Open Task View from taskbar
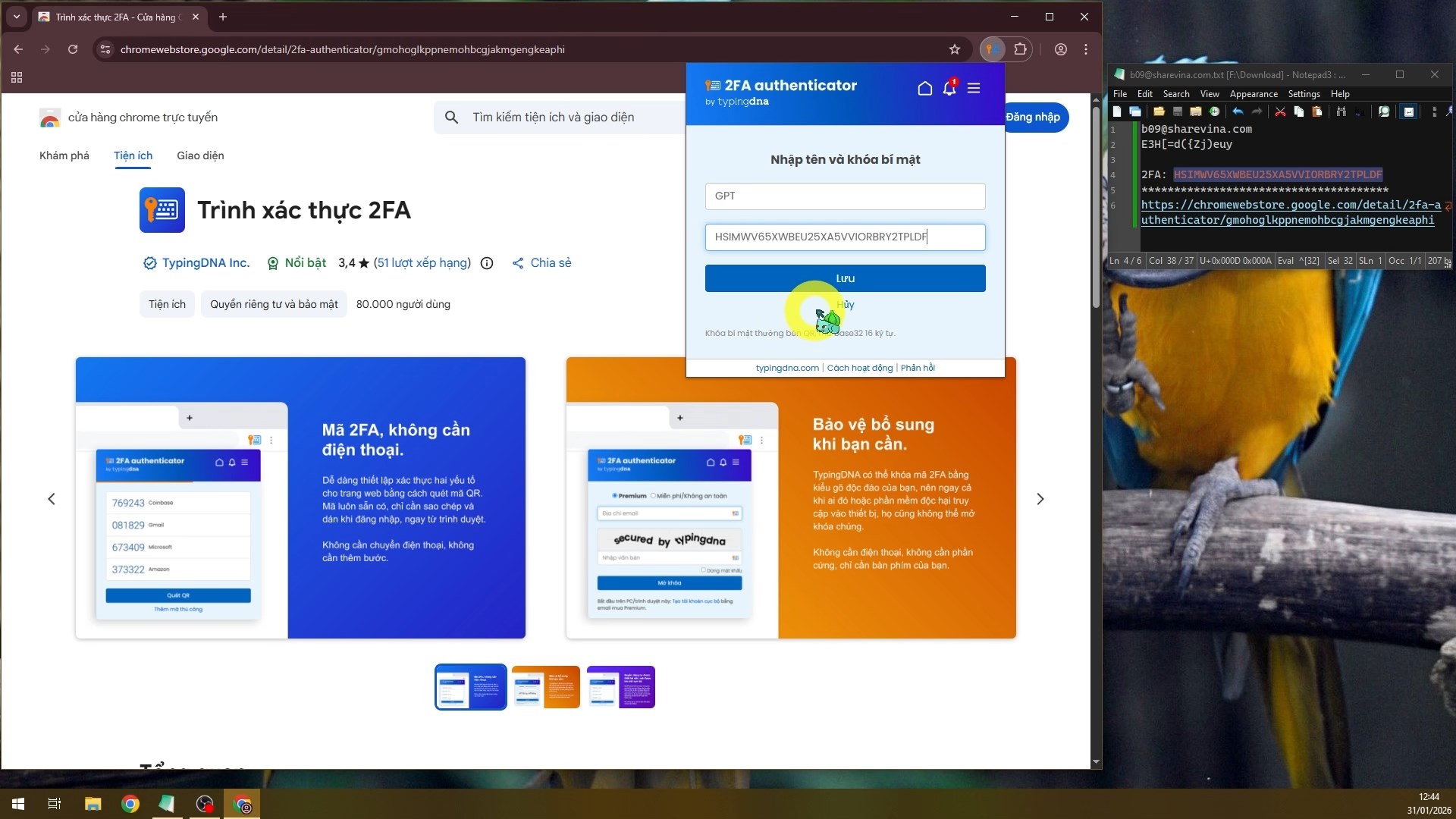Screen dimensions: 1456x819 point(55,804)
